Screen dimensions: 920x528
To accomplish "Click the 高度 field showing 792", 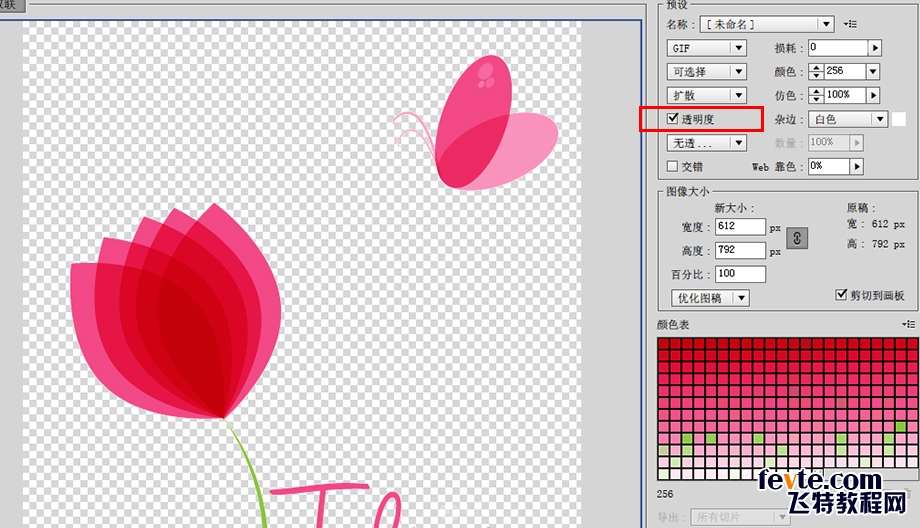I will pos(740,251).
